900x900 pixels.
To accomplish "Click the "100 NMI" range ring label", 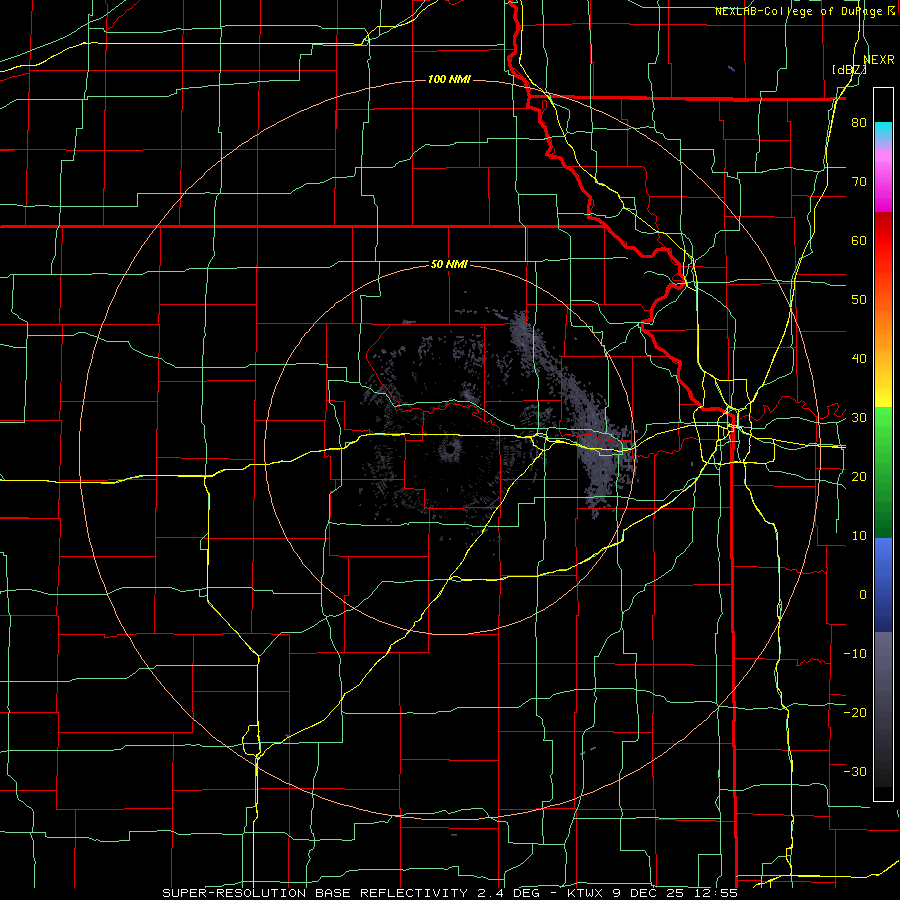I will pyautogui.click(x=449, y=79).
